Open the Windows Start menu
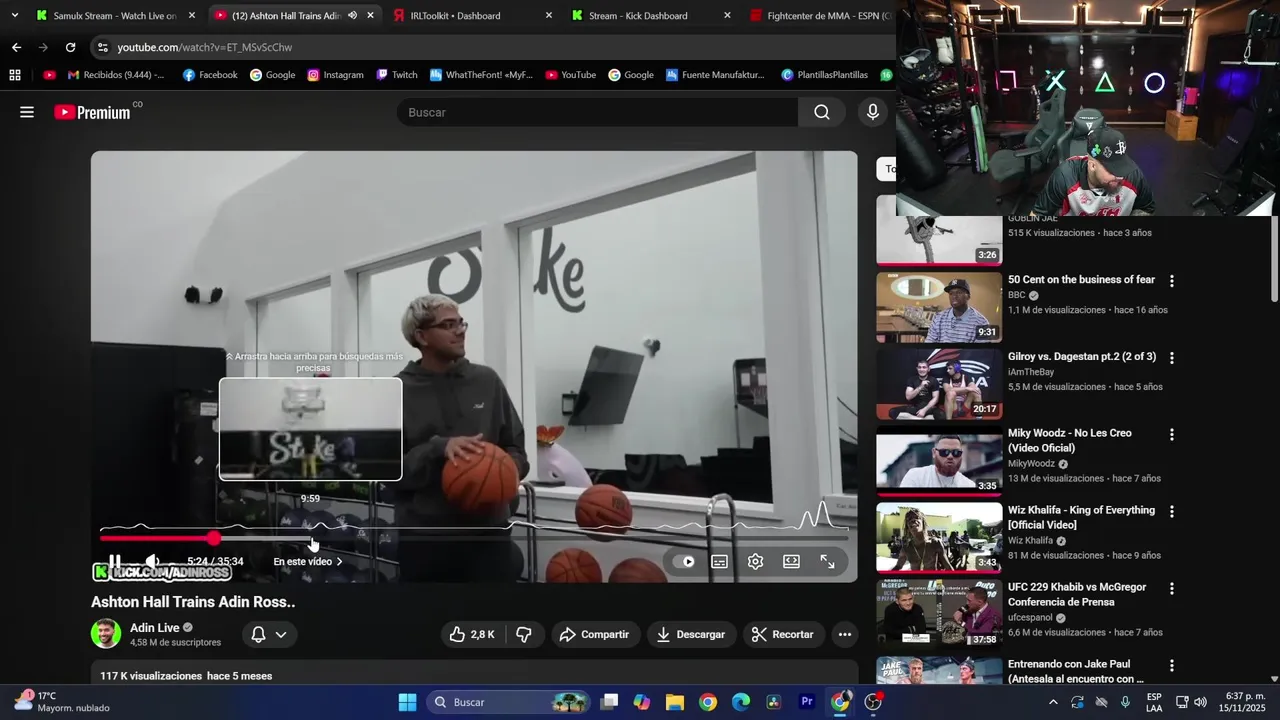Image resolution: width=1280 pixels, height=720 pixels. [407, 702]
